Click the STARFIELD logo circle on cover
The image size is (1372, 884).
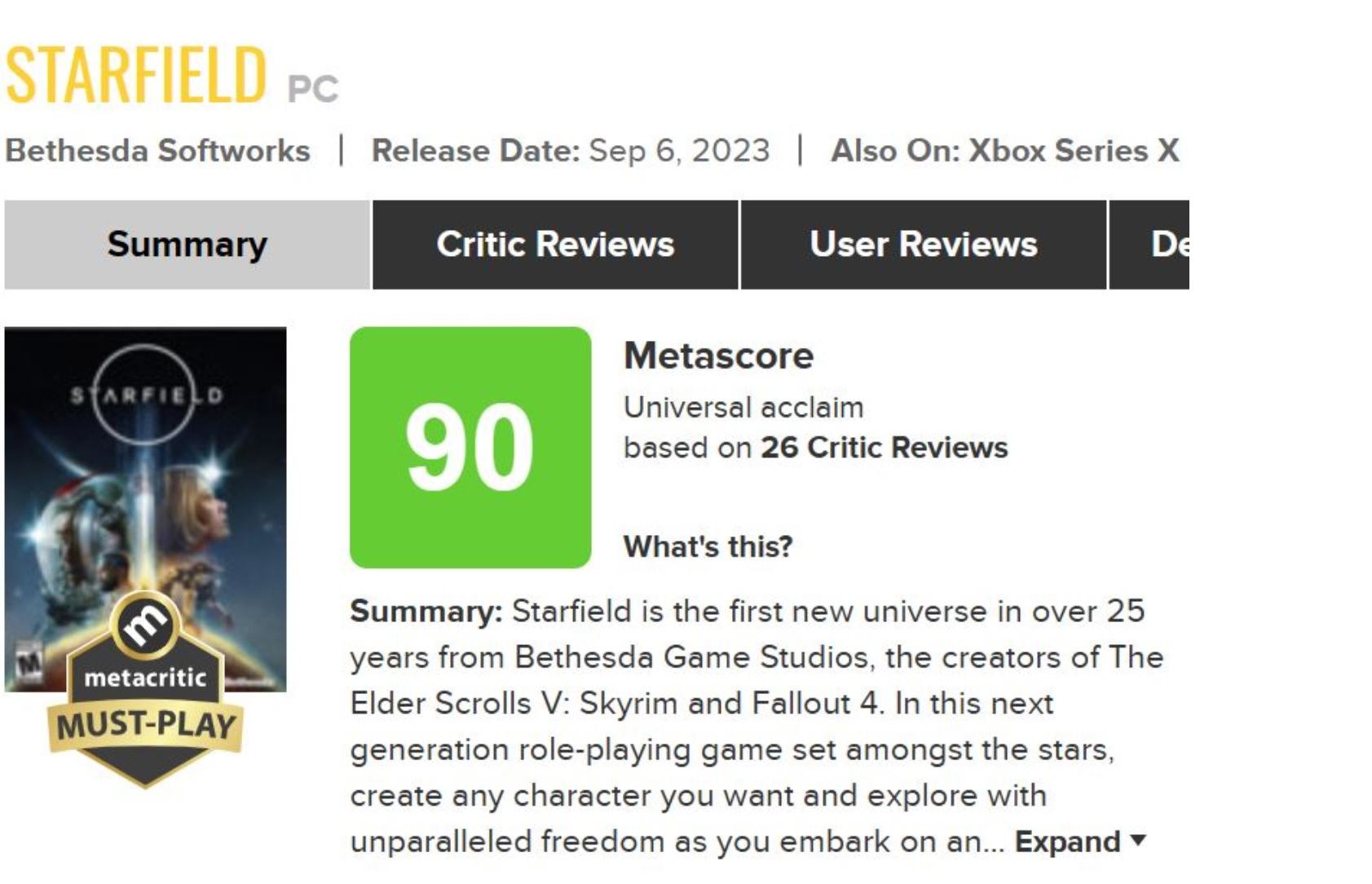tap(145, 395)
